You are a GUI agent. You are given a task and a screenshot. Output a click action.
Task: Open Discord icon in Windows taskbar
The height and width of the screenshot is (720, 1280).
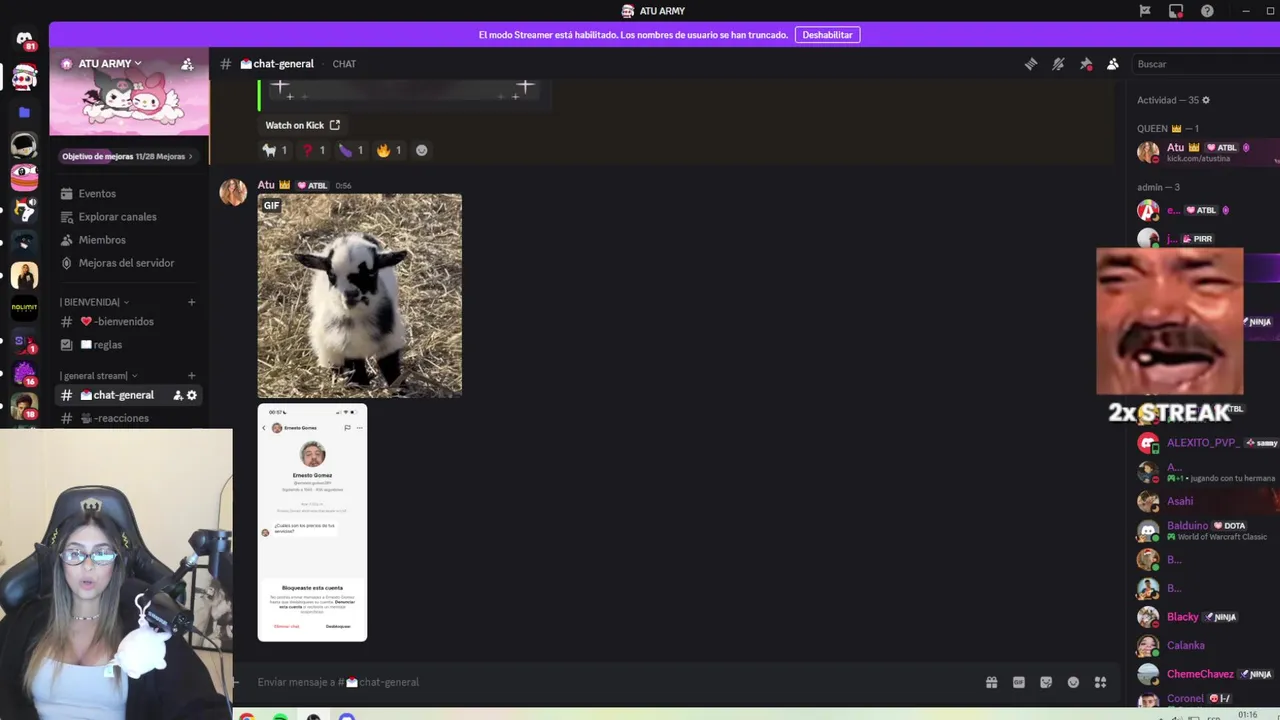[347, 716]
